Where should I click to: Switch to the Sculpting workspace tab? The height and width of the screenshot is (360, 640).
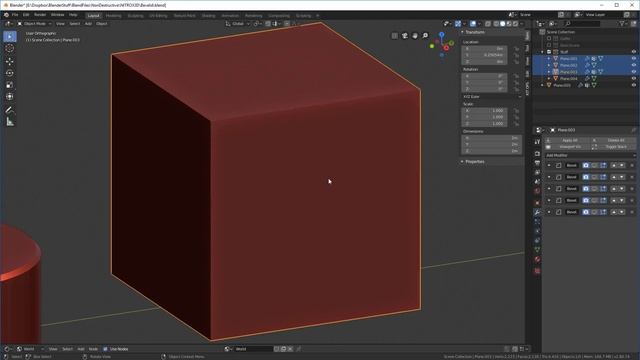tap(136, 16)
